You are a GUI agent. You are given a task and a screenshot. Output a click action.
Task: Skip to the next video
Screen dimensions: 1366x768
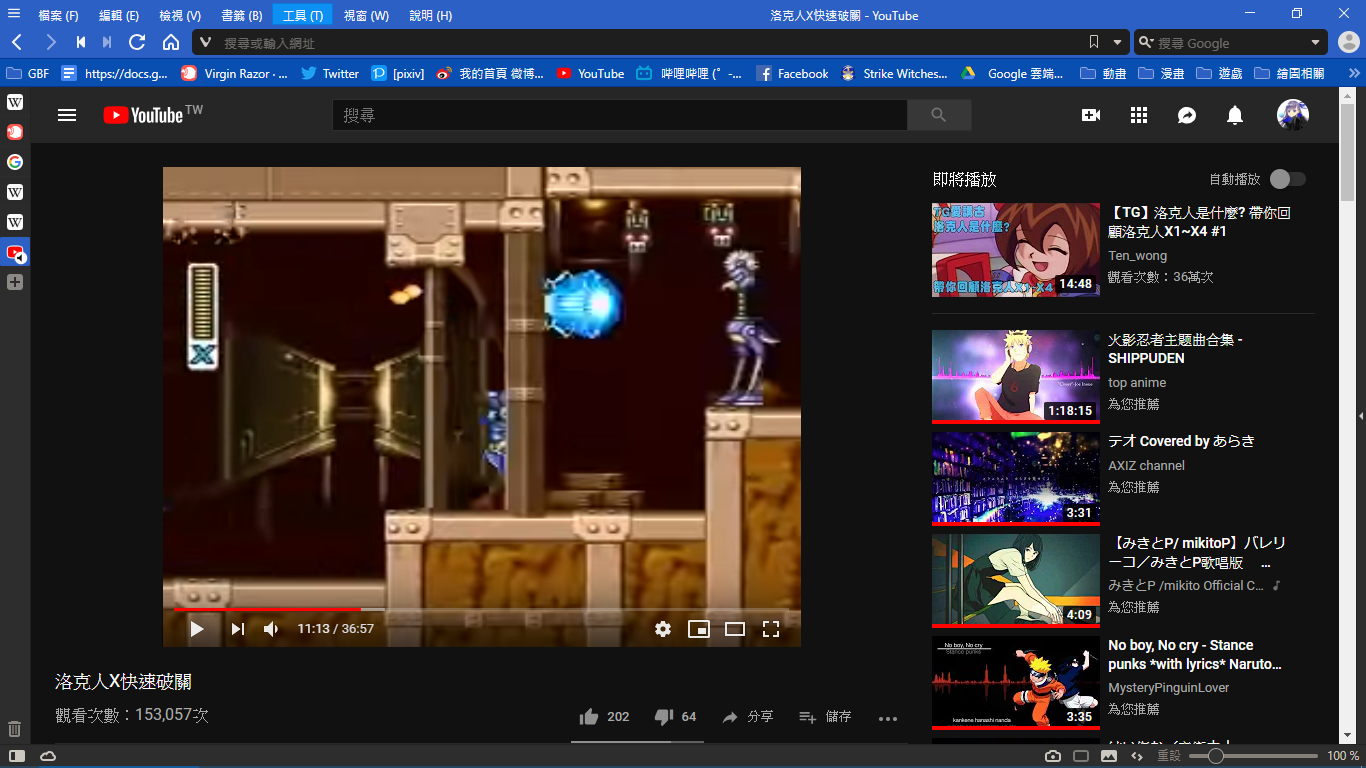point(237,629)
